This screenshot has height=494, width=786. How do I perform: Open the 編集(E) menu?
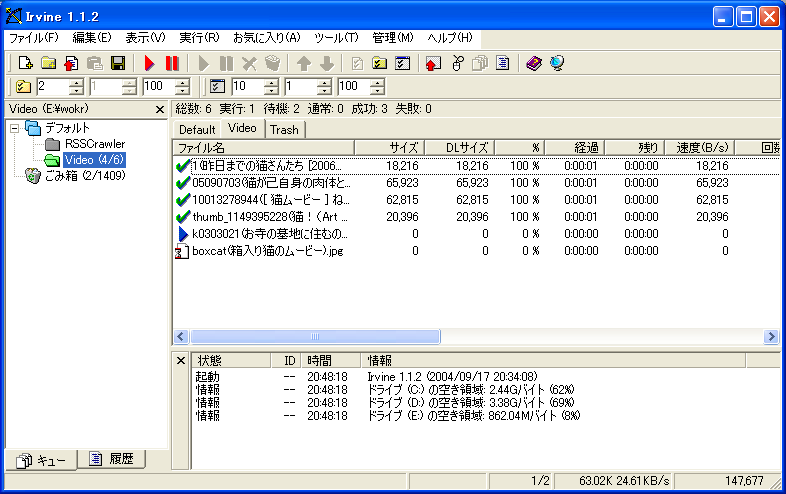(92, 38)
